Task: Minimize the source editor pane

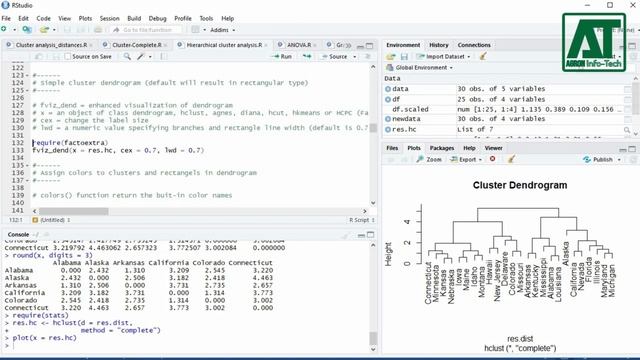Action: click(x=360, y=46)
